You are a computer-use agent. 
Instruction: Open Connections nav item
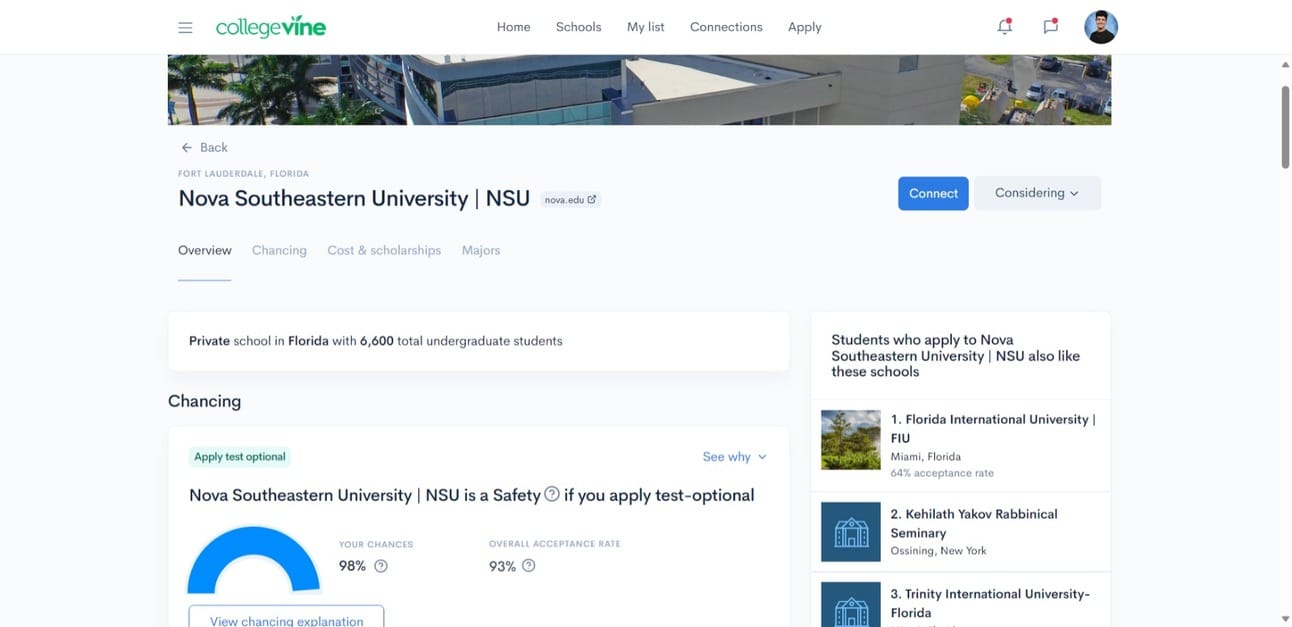[726, 27]
